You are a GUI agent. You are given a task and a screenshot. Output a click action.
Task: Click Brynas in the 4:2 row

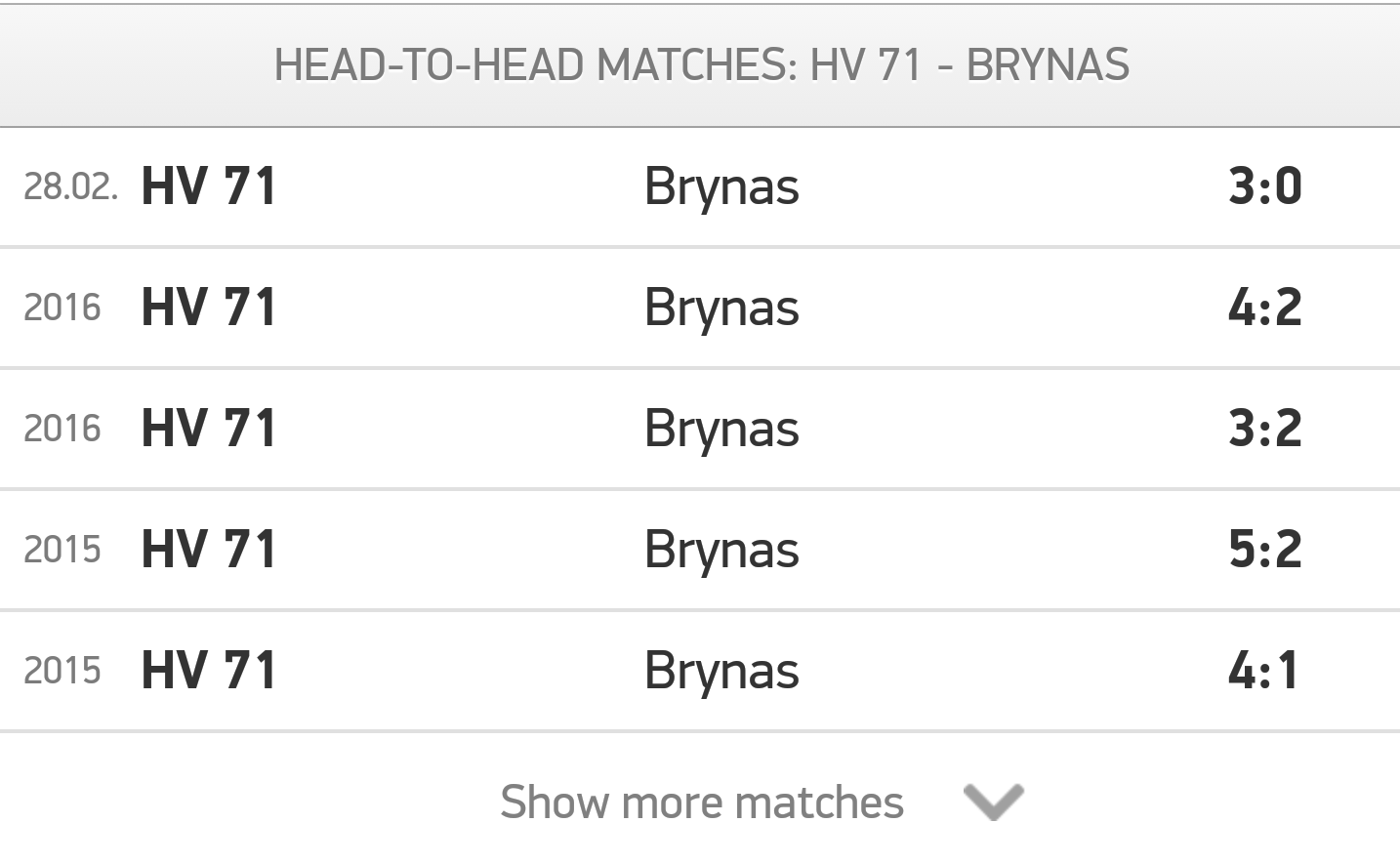coord(721,309)
